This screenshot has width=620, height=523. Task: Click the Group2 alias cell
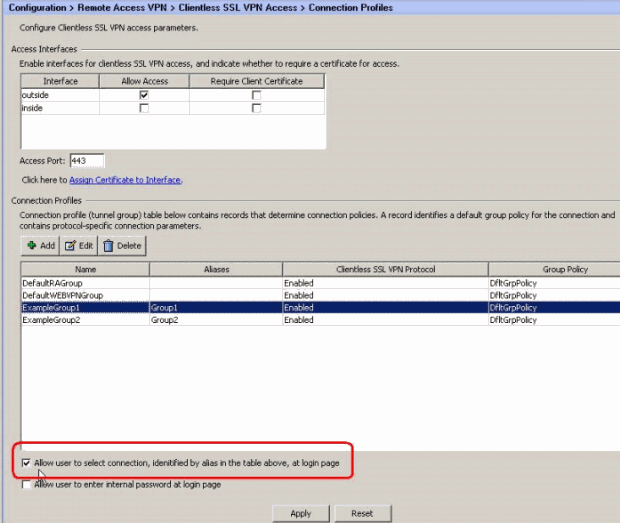pos(216,320)
